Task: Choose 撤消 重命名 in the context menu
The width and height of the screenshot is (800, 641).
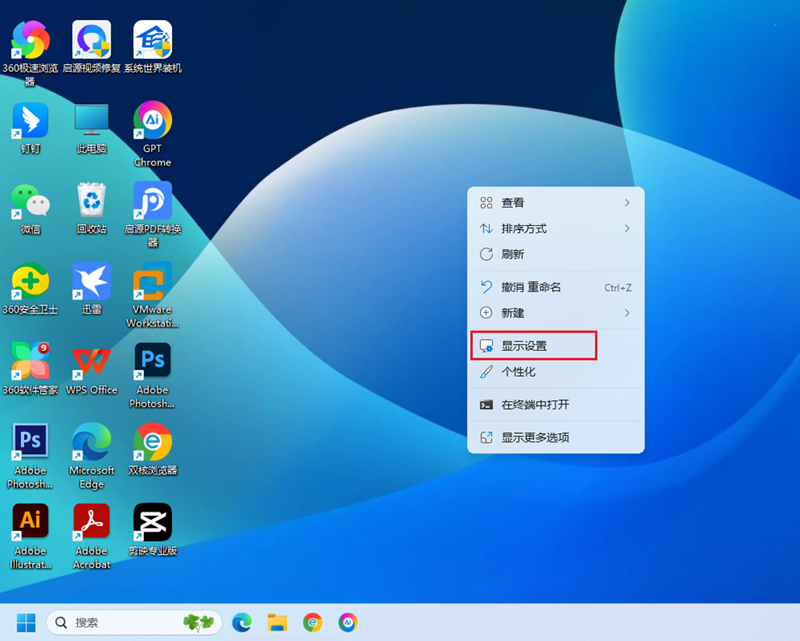Action: tap(556, 287)
